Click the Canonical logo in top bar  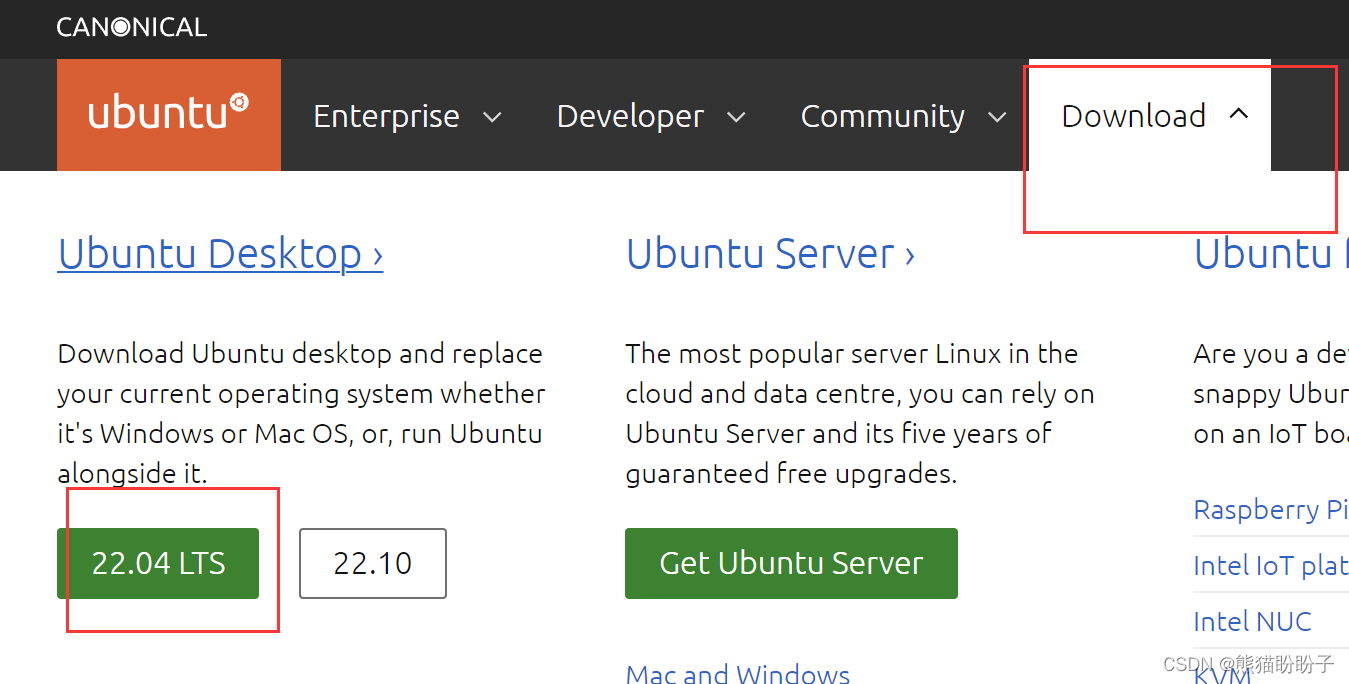tap(132, 27)
